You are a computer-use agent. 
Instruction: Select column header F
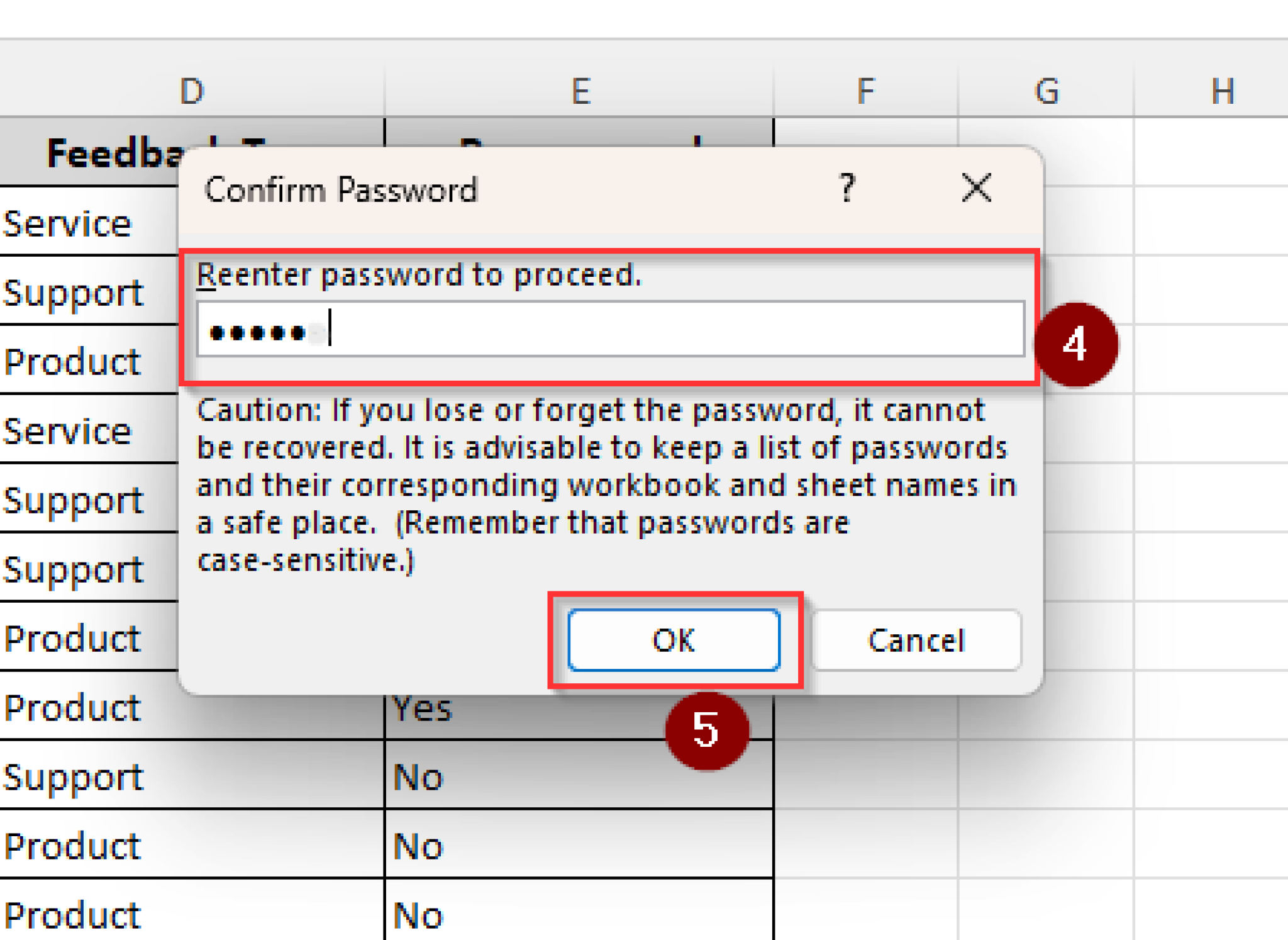pyautogui.click(x=866, y=90)
